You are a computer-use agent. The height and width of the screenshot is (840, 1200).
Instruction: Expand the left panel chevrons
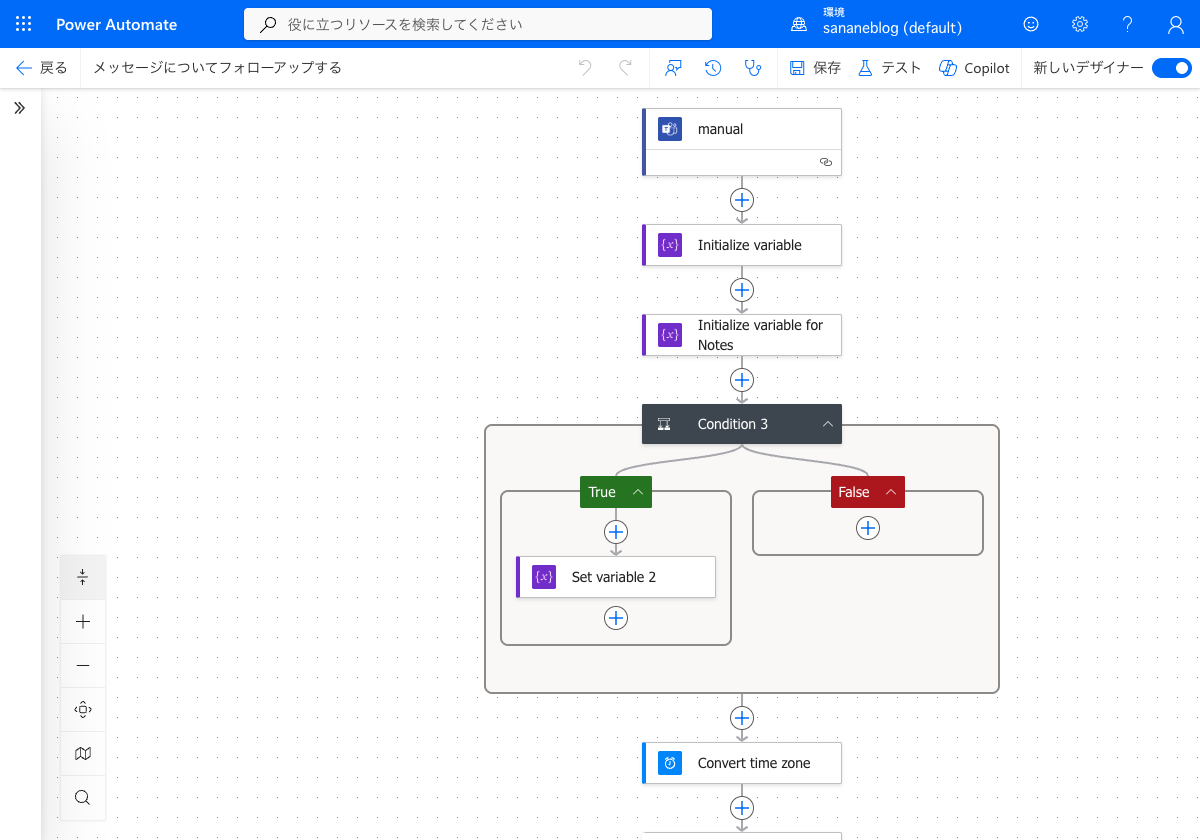[19, 108]
